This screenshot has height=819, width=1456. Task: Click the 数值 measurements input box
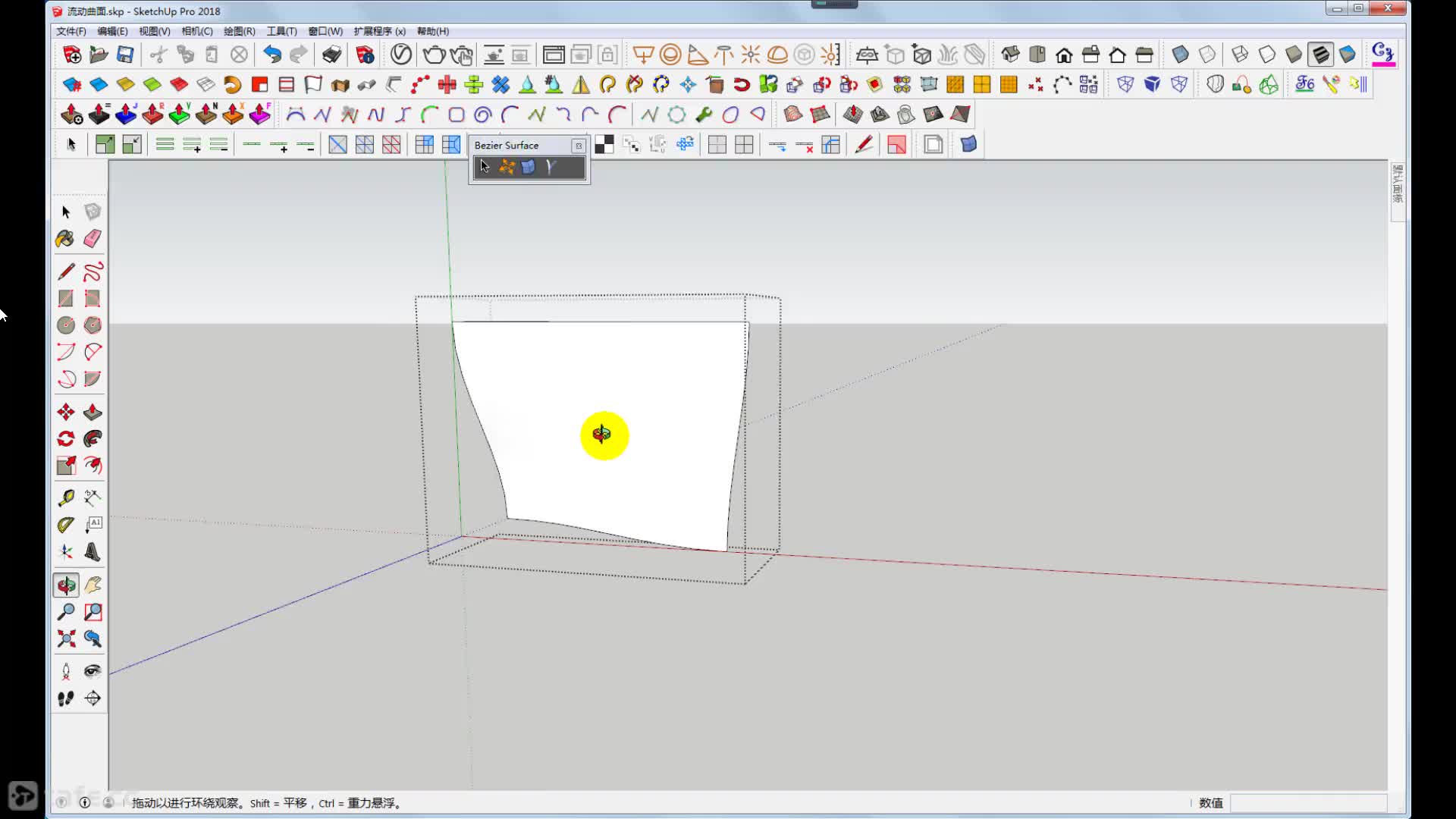1308,803
